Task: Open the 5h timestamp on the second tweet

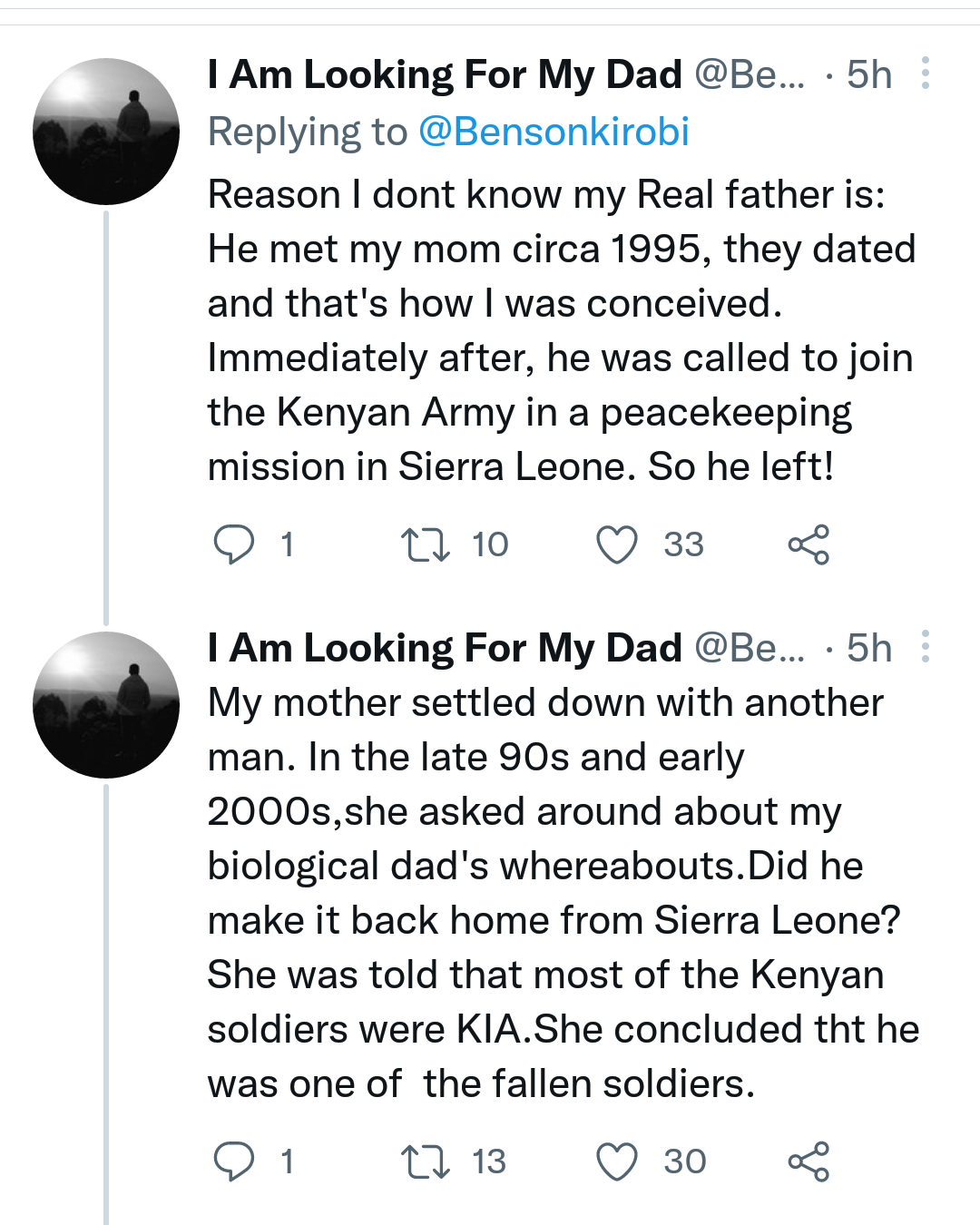Action: pyautogui.click(x=869, y=648)
